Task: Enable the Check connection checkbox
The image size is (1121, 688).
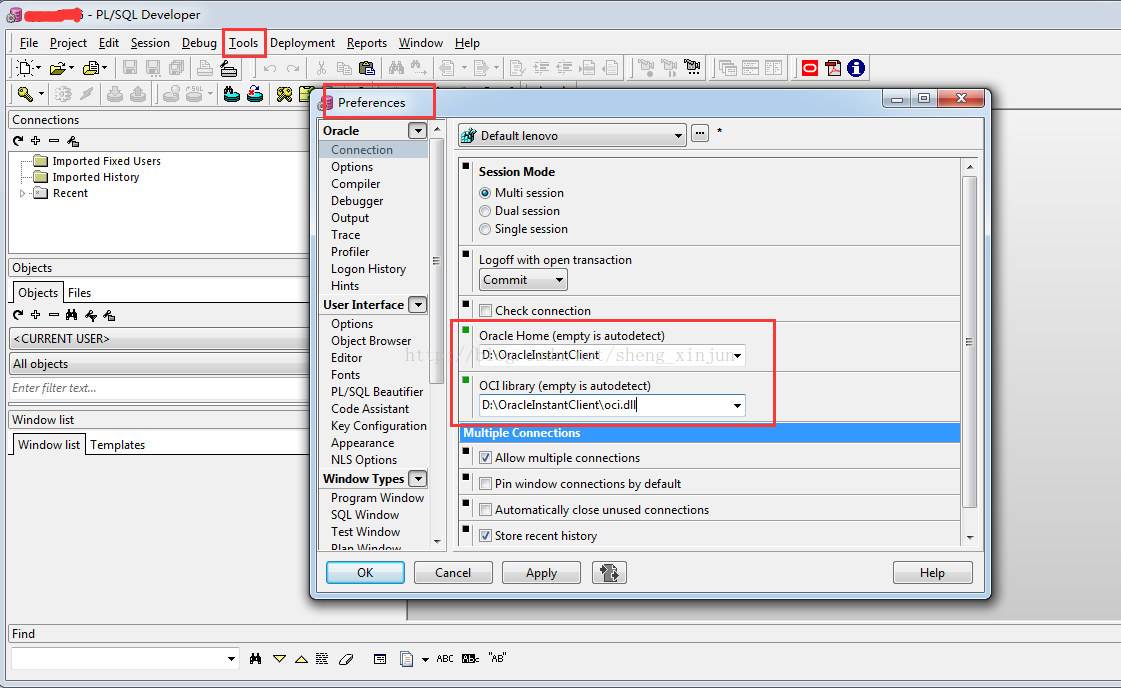Action: (486, 311)
